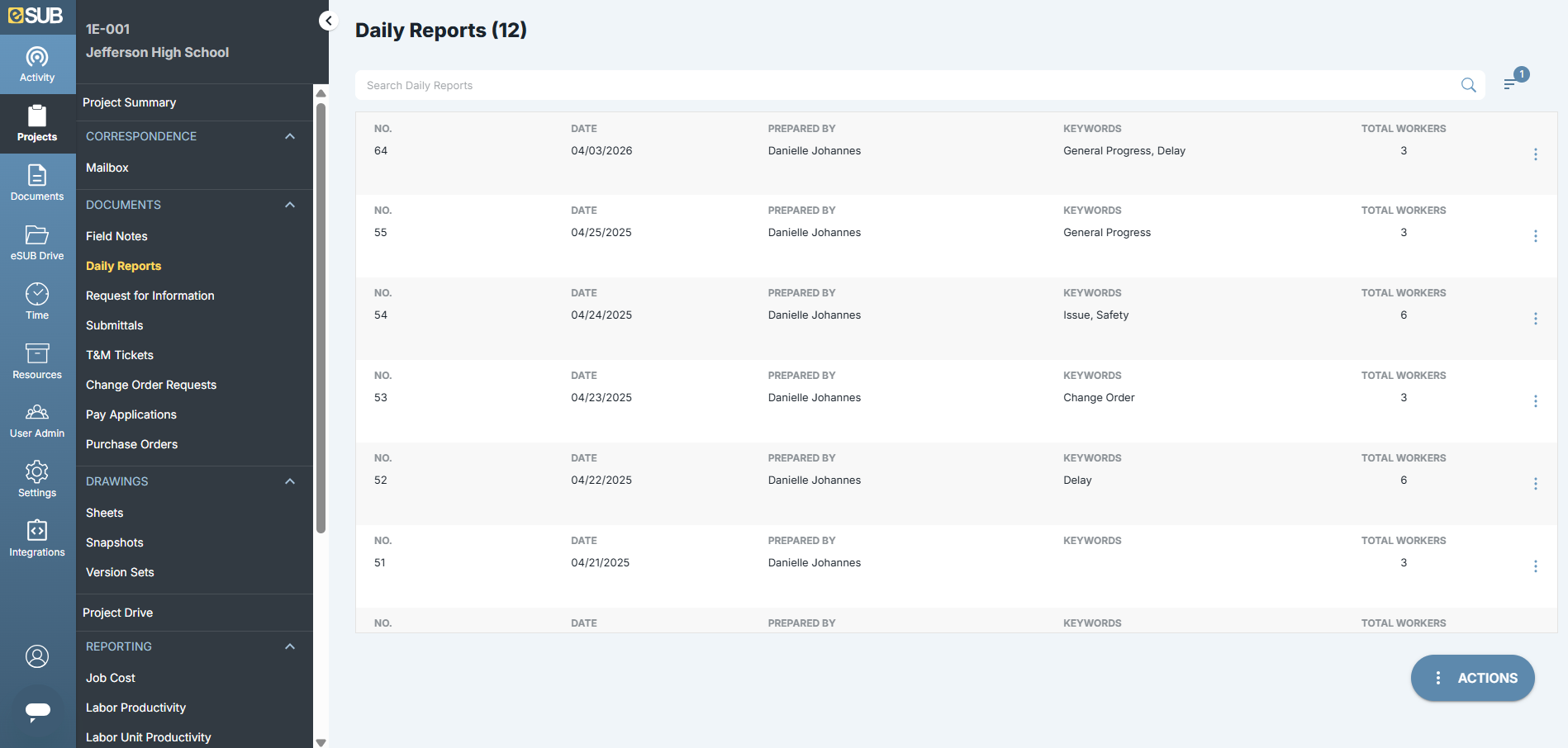Open the Resources section icon
The image size is (1568, 748).
click(37, 360)
